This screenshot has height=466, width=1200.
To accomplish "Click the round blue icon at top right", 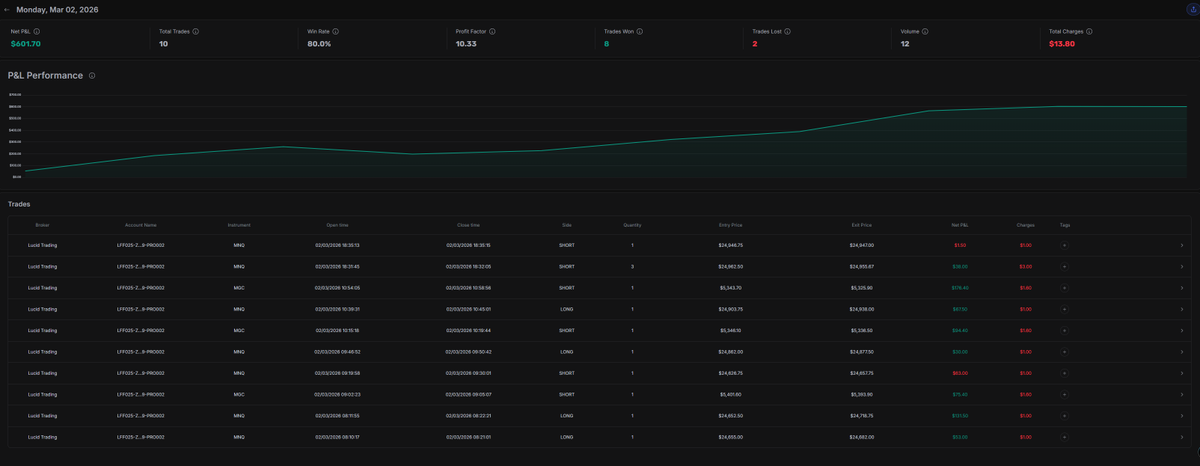I will (1191, 10).
